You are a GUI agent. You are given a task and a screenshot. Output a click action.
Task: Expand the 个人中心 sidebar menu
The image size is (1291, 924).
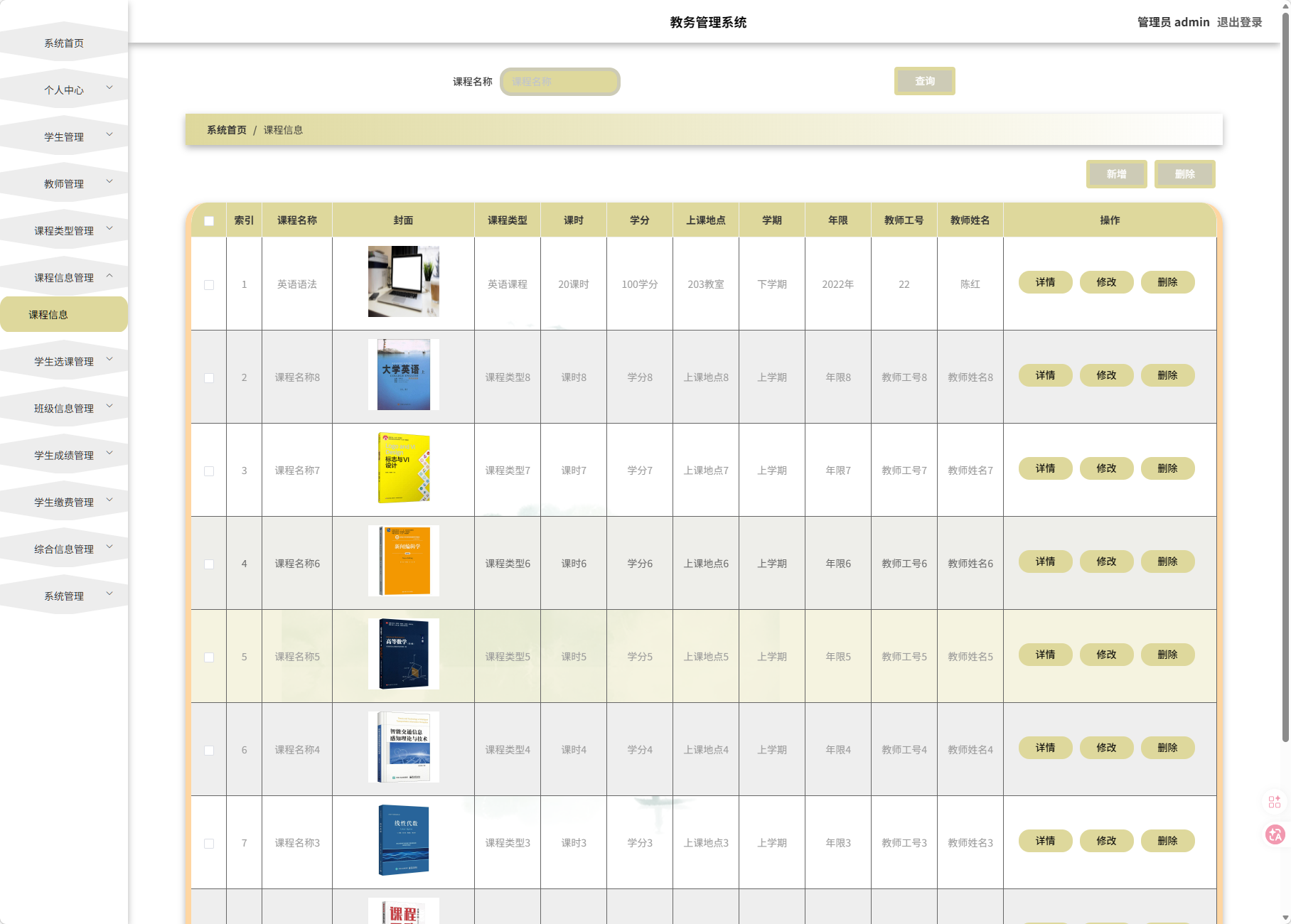coord(64,90)
